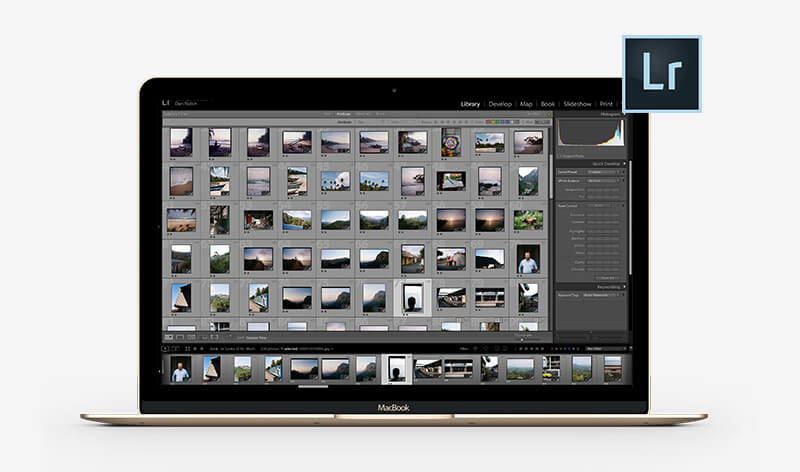Select main window display icon in filmstrip

click(165, 349)
